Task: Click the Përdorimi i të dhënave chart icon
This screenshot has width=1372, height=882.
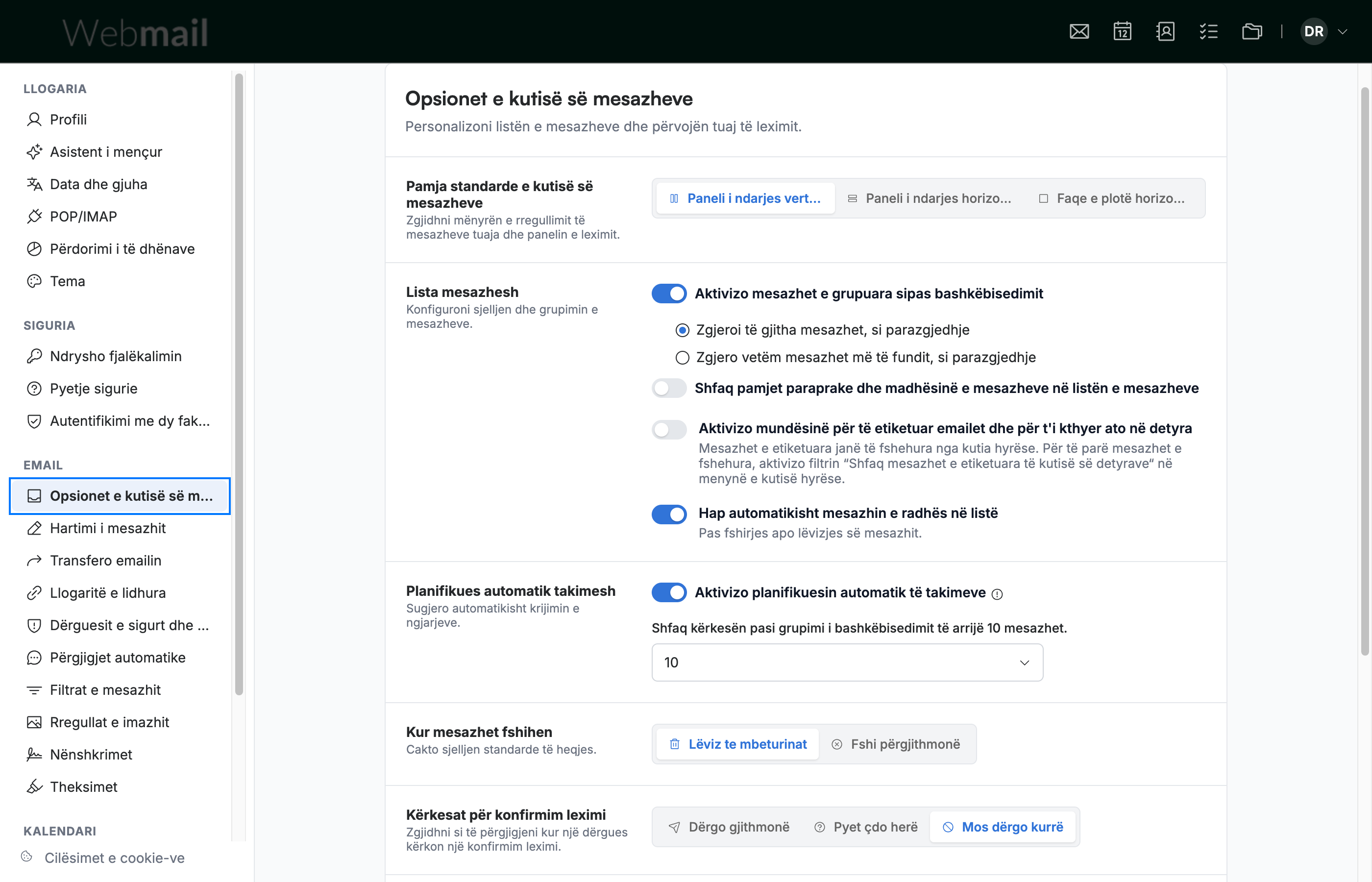Action: coord(34,248)
